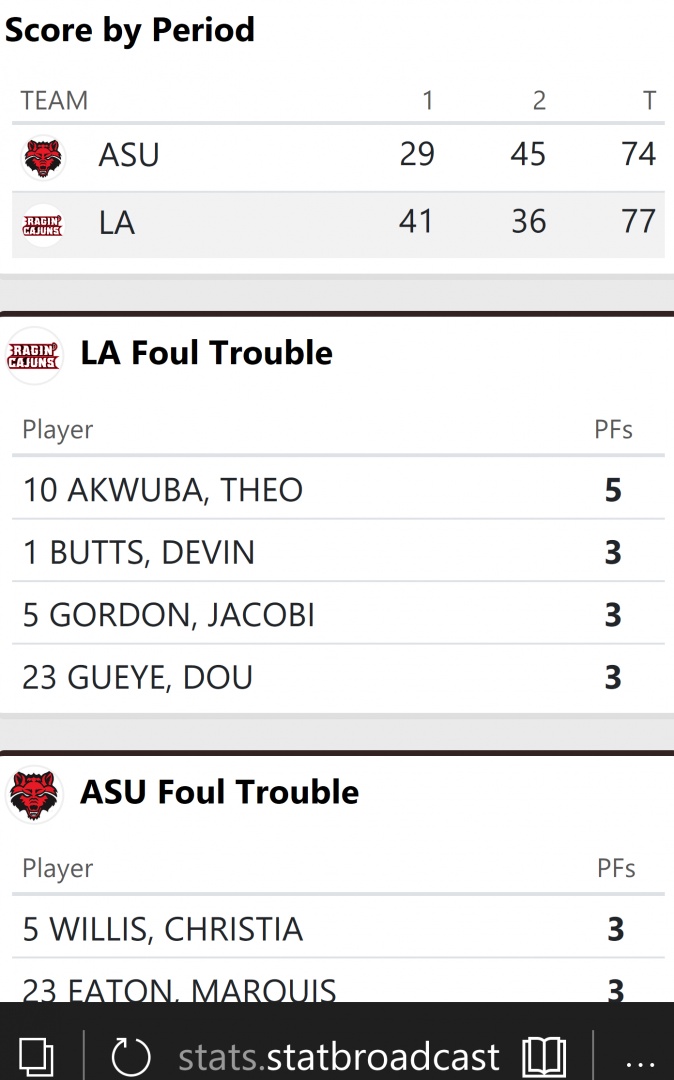Select the ASU team name in scores
The height and width of the screenshot is (1080, 674).
(x=129, y=156)
